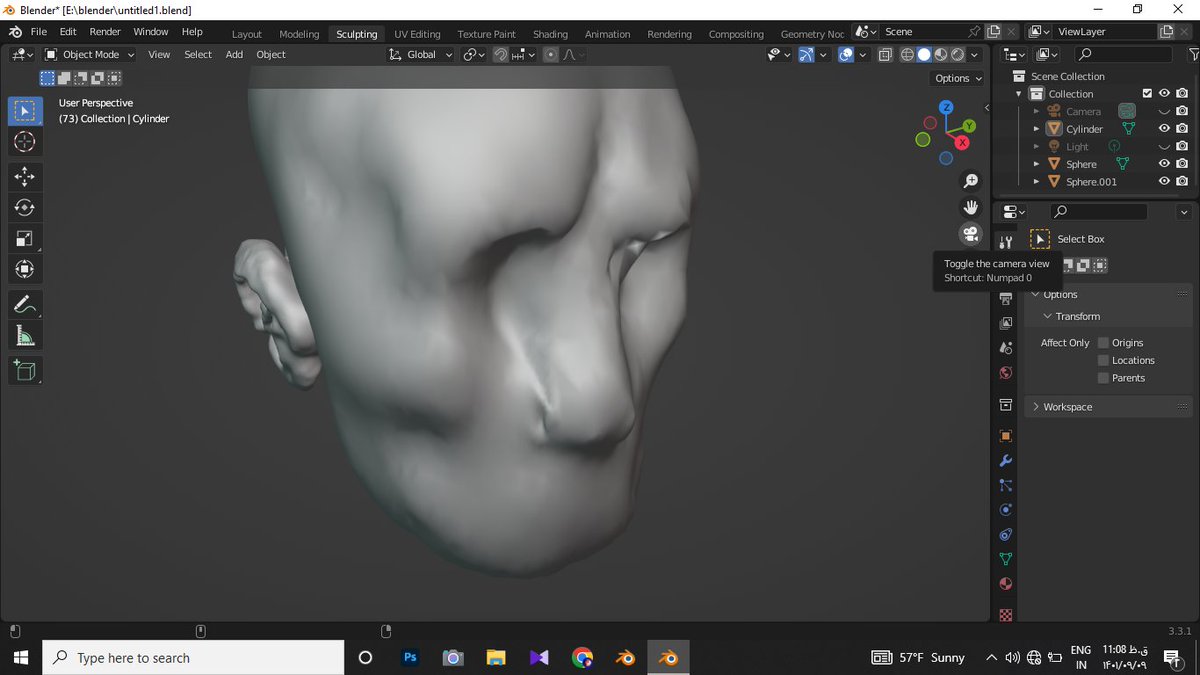
Task: Select the Measure tool
Action: click(25, 337)
